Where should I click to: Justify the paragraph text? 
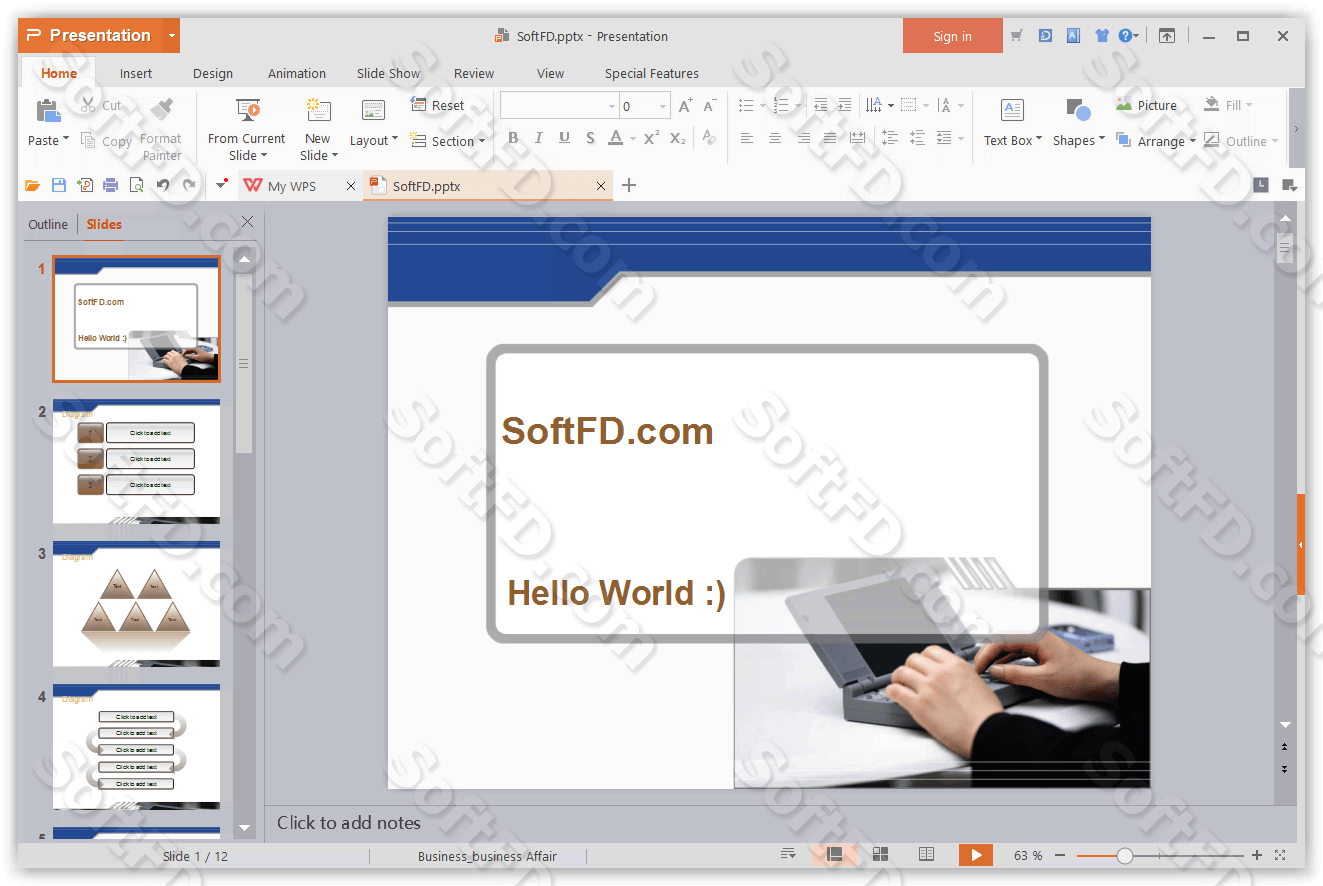point(830,138)
